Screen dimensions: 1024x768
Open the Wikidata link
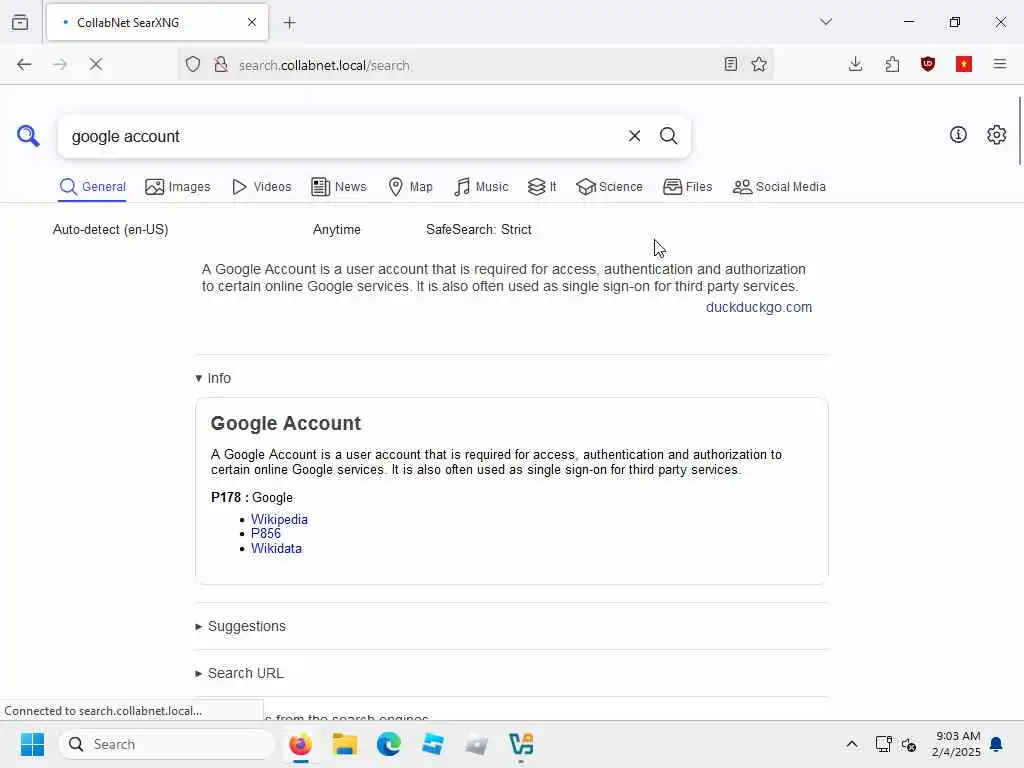pyautogui.click(x=276, y=549)
